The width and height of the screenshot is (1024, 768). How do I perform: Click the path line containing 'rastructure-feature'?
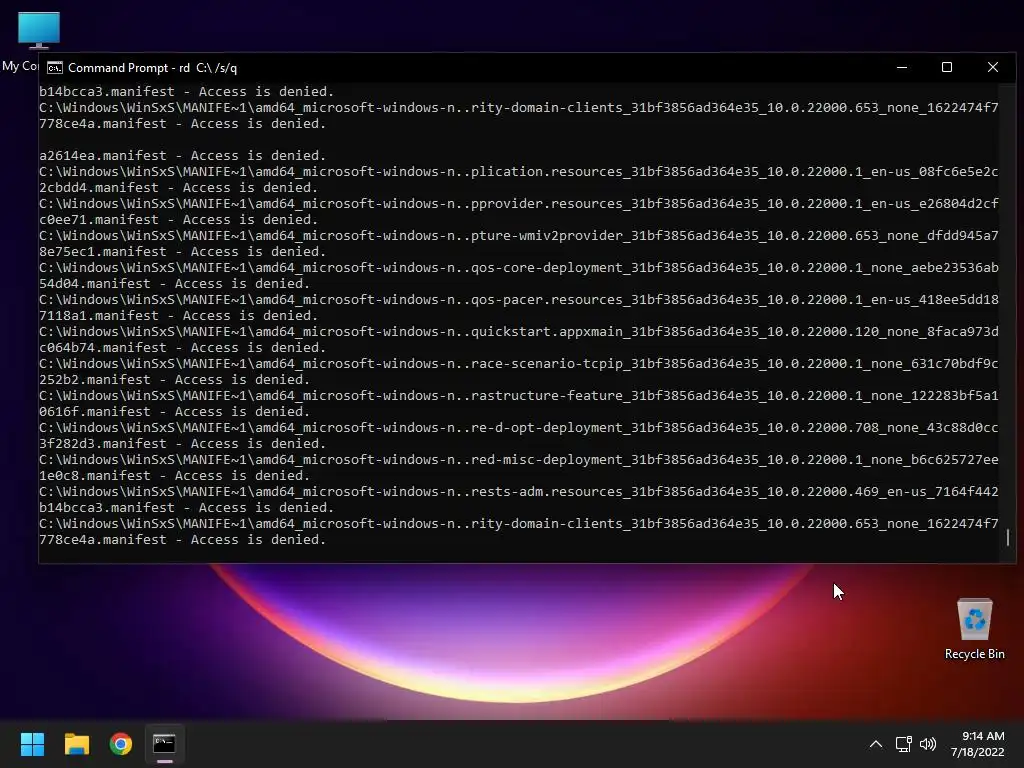click(x=519, y=396)
